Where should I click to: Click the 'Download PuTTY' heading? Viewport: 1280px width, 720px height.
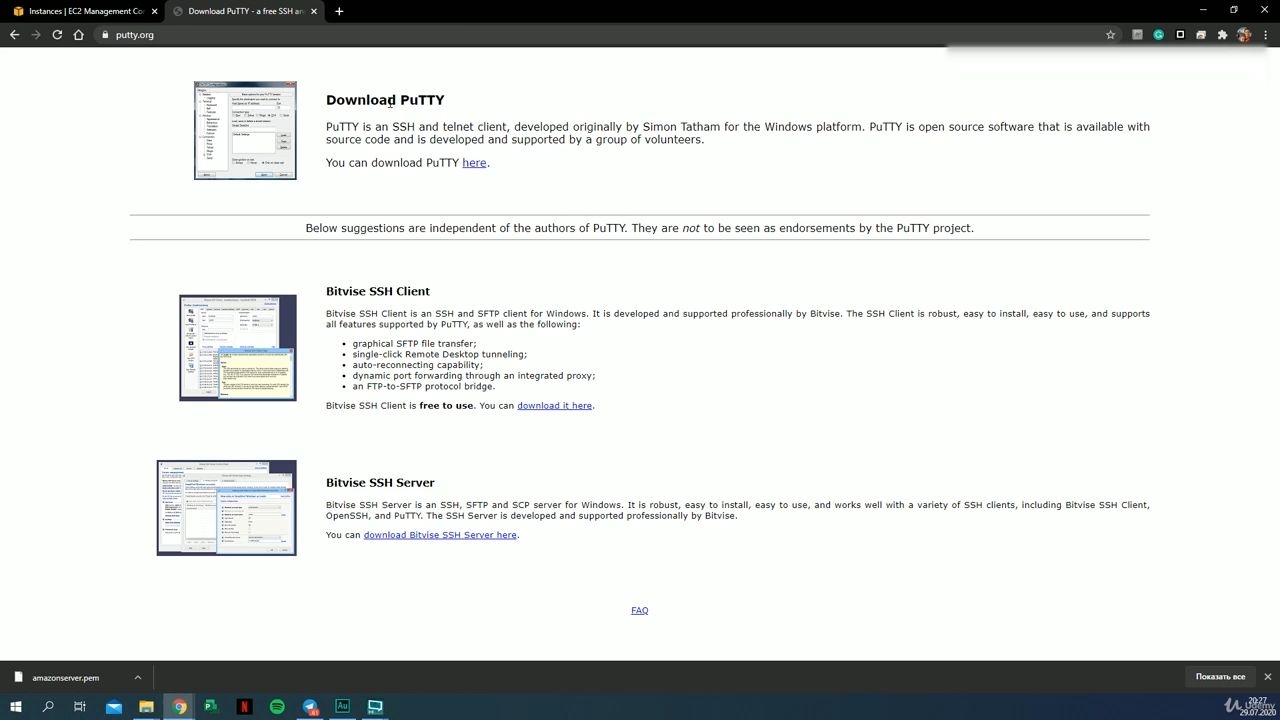click(385, 100)
